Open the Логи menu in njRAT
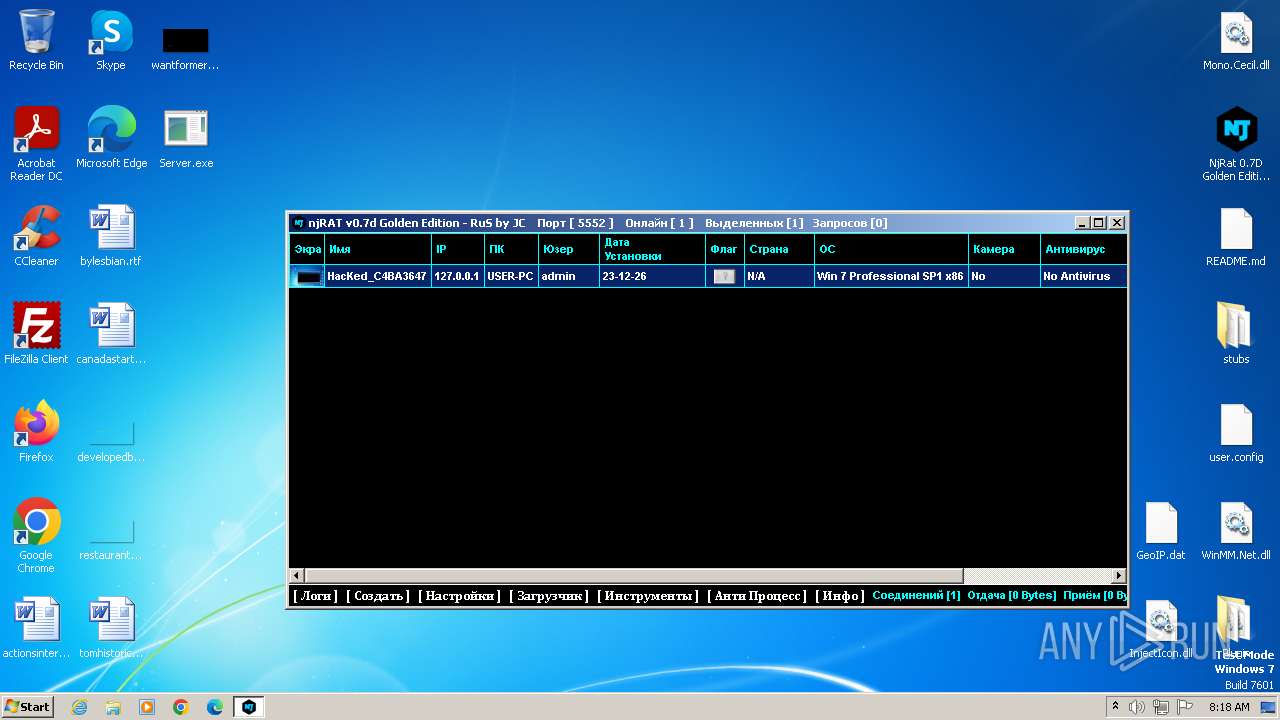 click(x=315, y=595)
